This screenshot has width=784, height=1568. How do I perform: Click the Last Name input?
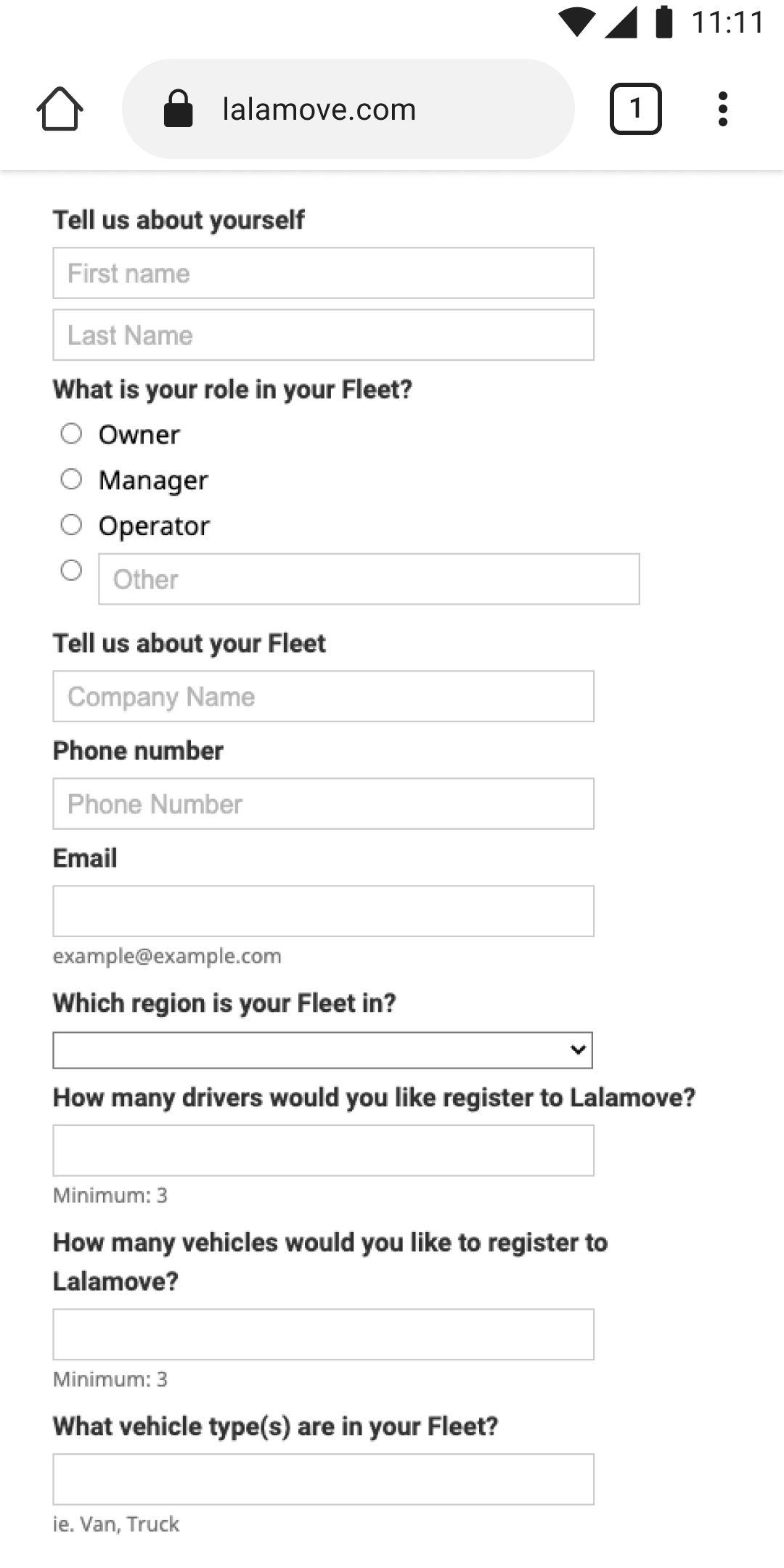(x=323, y=335)
